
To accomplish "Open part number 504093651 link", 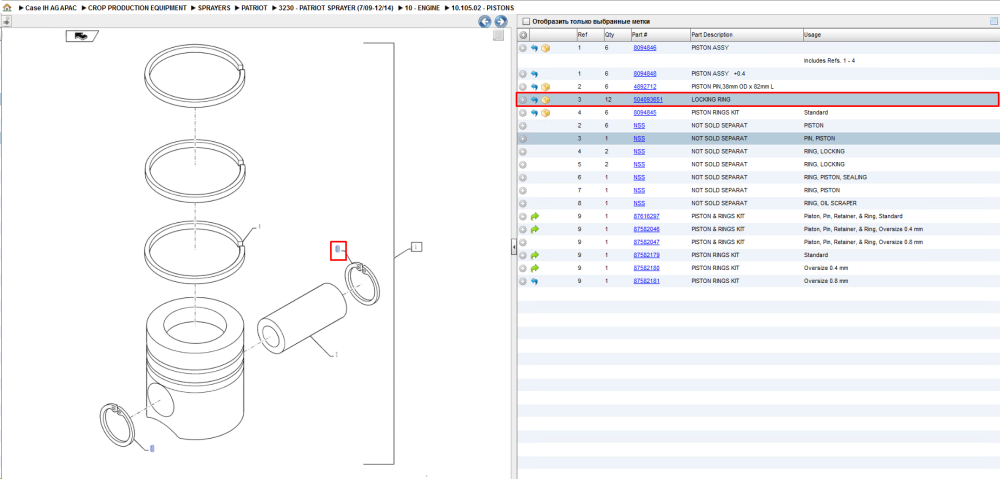I will (x=647, y=99).
